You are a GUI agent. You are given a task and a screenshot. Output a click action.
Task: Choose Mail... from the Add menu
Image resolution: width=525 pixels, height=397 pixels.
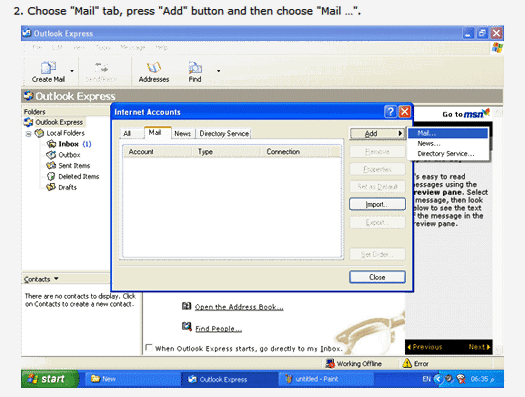[x=448, y=133]
